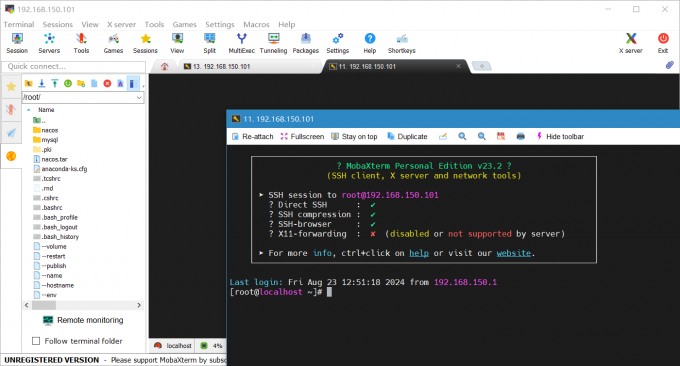The image size is (680, 366).
Task: Open the star Sessions toolbar icon
Action: tap(145, 43)
